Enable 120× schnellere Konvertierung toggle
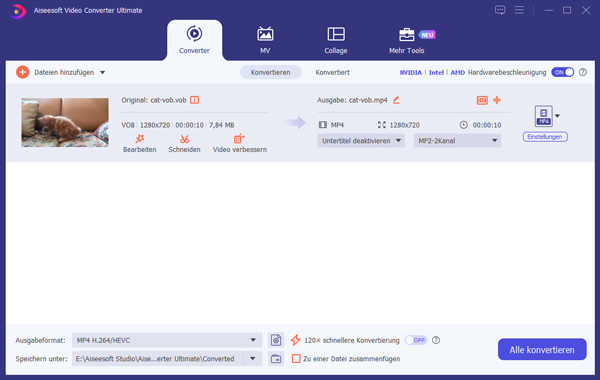The image size is (600, 380). [416, 340]
